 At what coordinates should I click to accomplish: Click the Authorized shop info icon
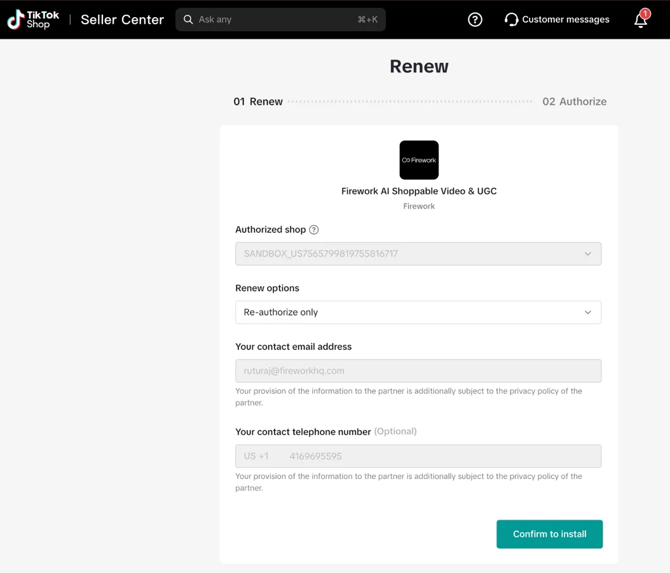click(x=314, y=230)
